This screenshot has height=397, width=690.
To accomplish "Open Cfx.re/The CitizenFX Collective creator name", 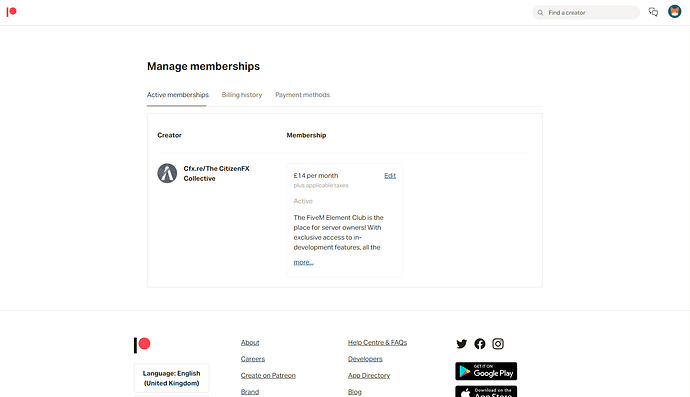I will pos(217,173).
